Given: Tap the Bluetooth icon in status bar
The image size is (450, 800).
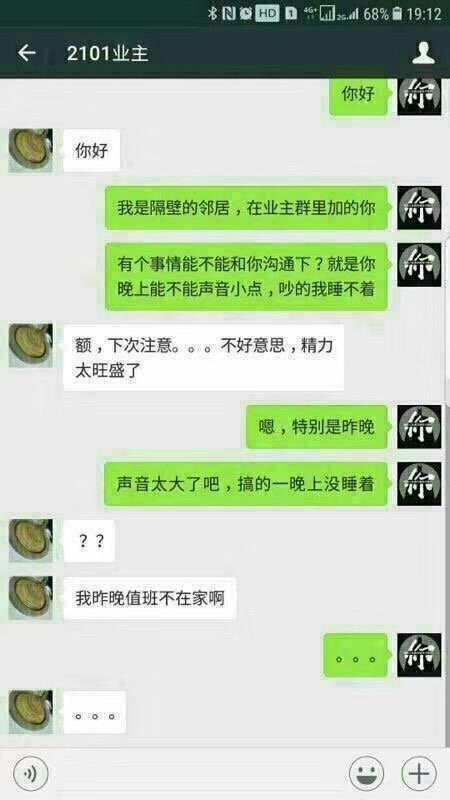Looking at the screenshot, I should [213, 14].
